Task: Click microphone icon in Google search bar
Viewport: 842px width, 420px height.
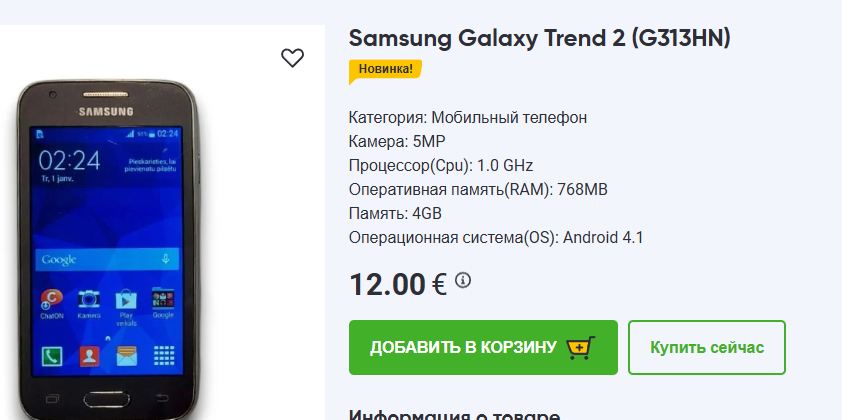Action: pyautogui.click(x=165, y=259)
